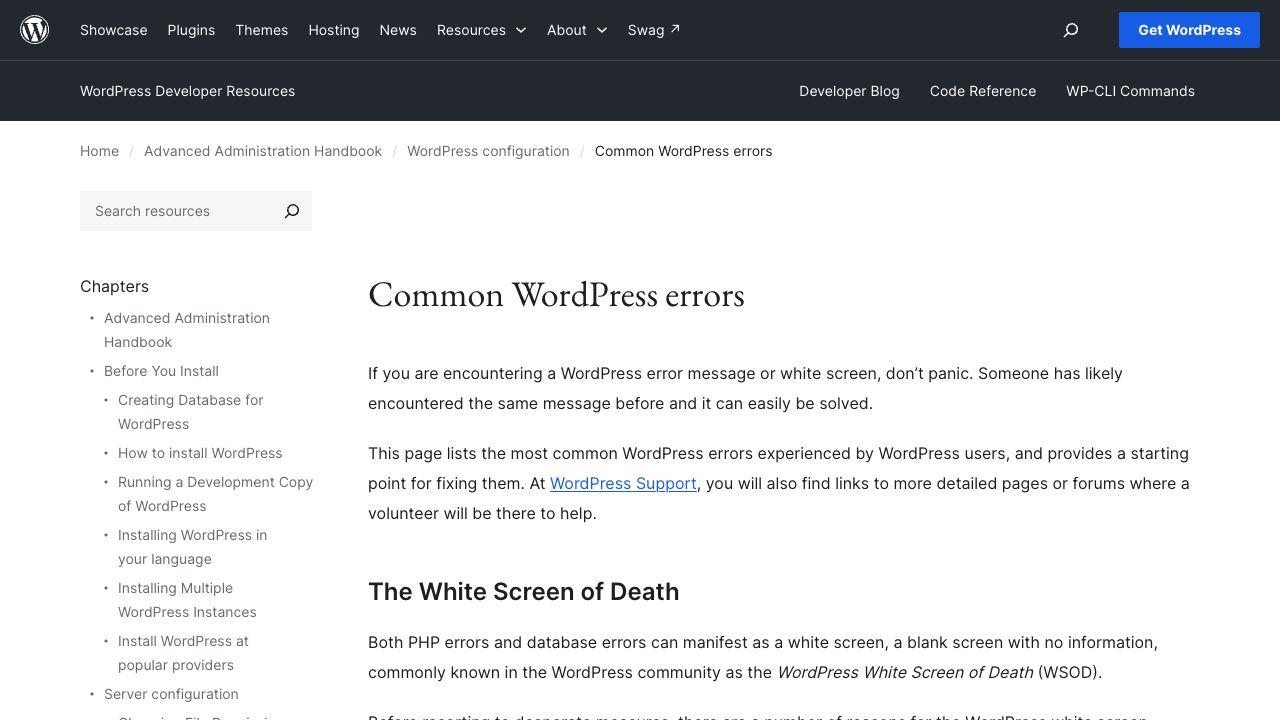Open Creating Database for WordPress chapter
The width and height of the screenshot is (1280, 720).
pyautogui.click(x=190, y=412)
